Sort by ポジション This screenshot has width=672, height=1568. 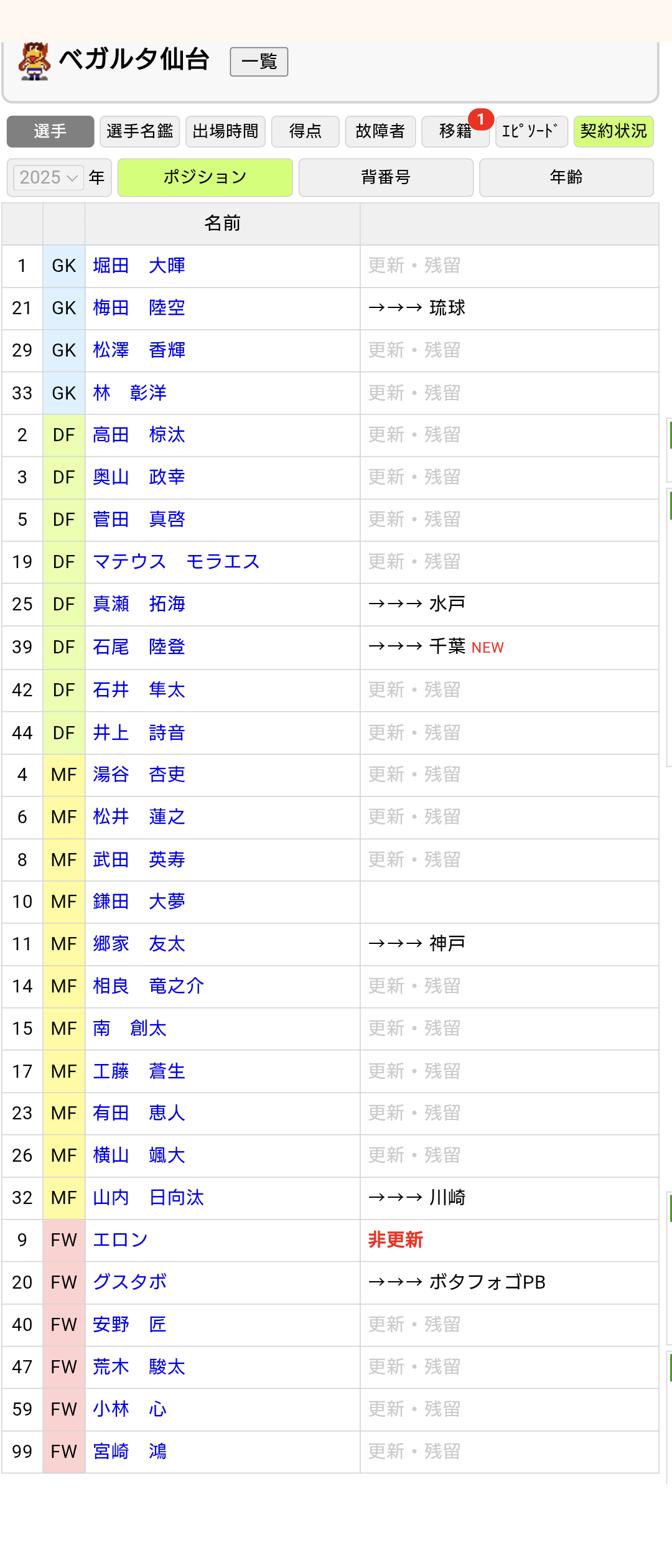coord(205,177)
